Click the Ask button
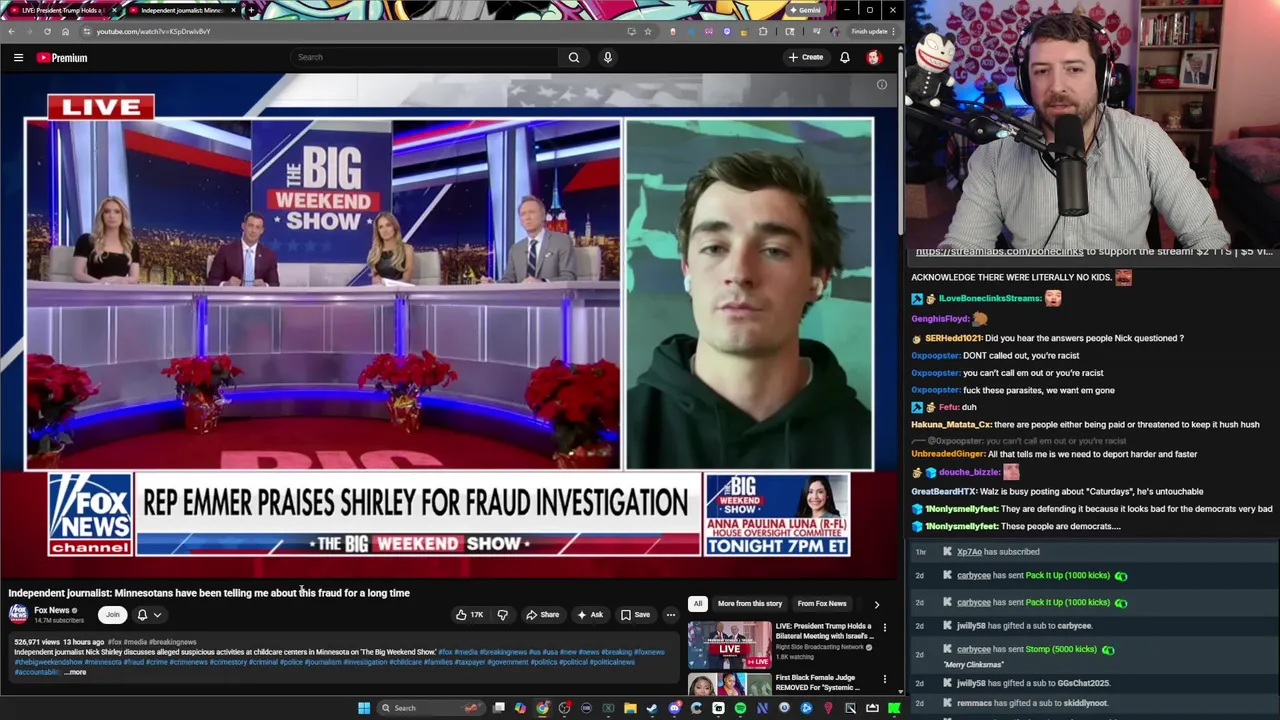This screenshot has height=720, width=1280. (x=590, y=615)
